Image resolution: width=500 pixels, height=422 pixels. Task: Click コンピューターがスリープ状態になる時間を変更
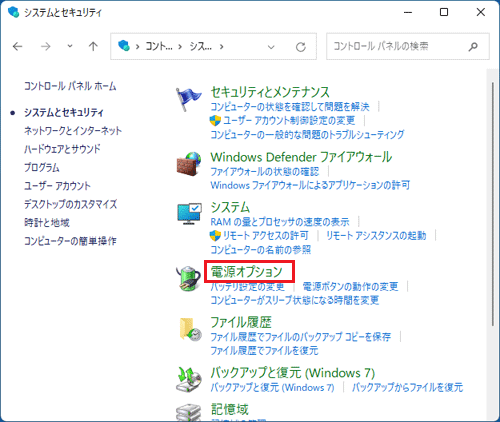[295, 300]
